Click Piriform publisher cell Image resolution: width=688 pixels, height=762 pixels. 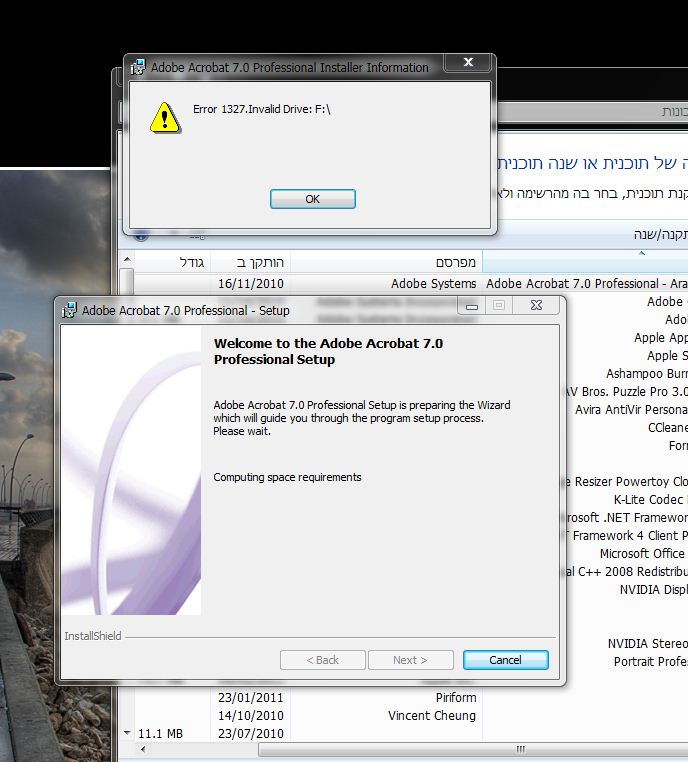tap(456, 697)
